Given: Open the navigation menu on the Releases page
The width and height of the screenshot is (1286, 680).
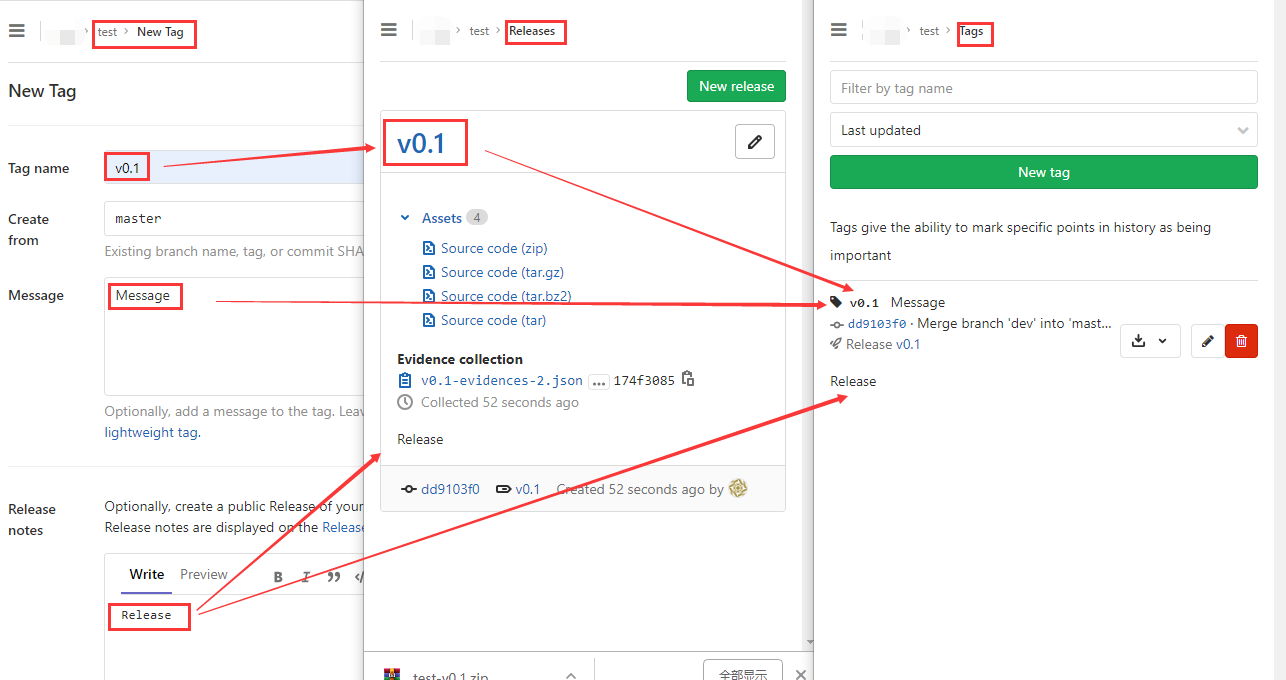Looking at the screenshot, I should pyautogui.click(x=389, y=29).
